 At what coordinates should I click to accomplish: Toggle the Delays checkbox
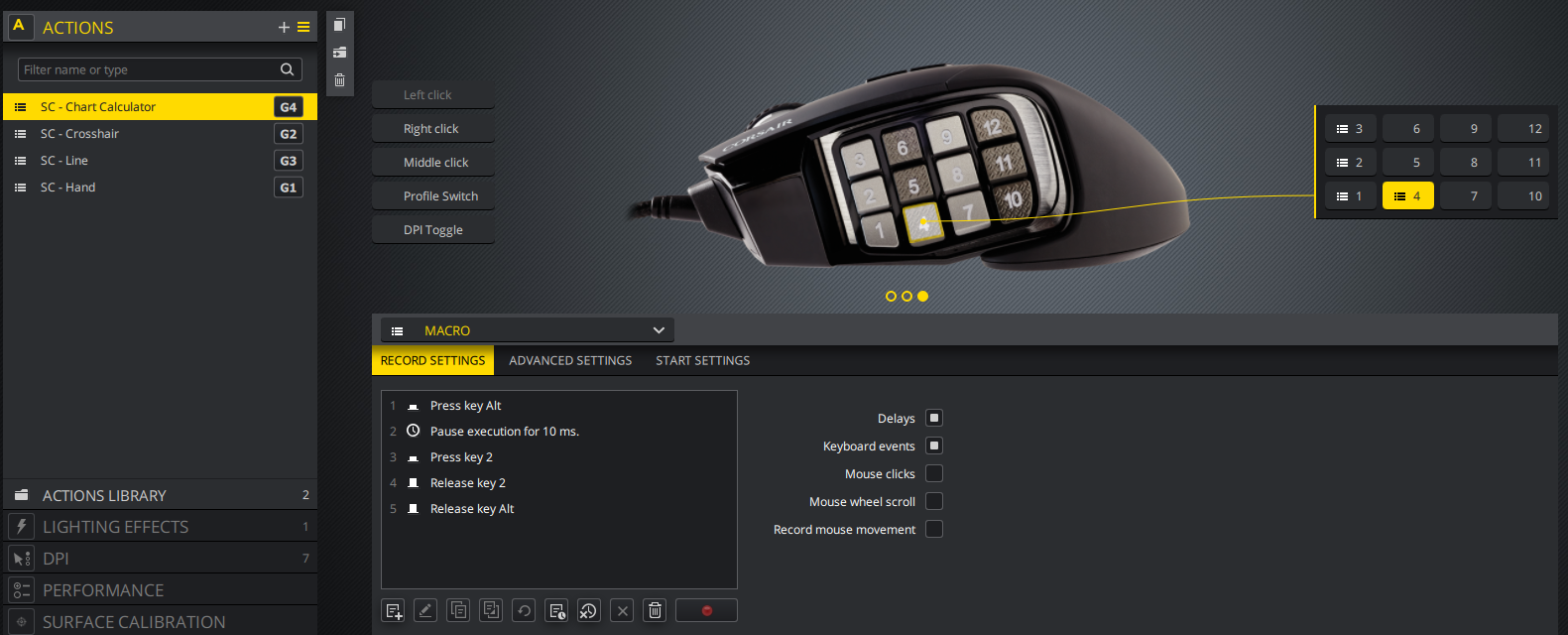(934, 418)
